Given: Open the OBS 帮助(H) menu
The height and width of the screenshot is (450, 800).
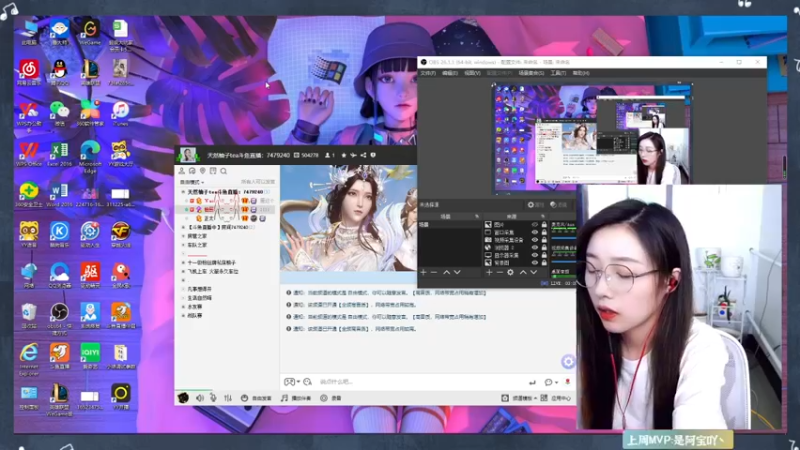Looking at the screenshot, I should coord(581,73).
